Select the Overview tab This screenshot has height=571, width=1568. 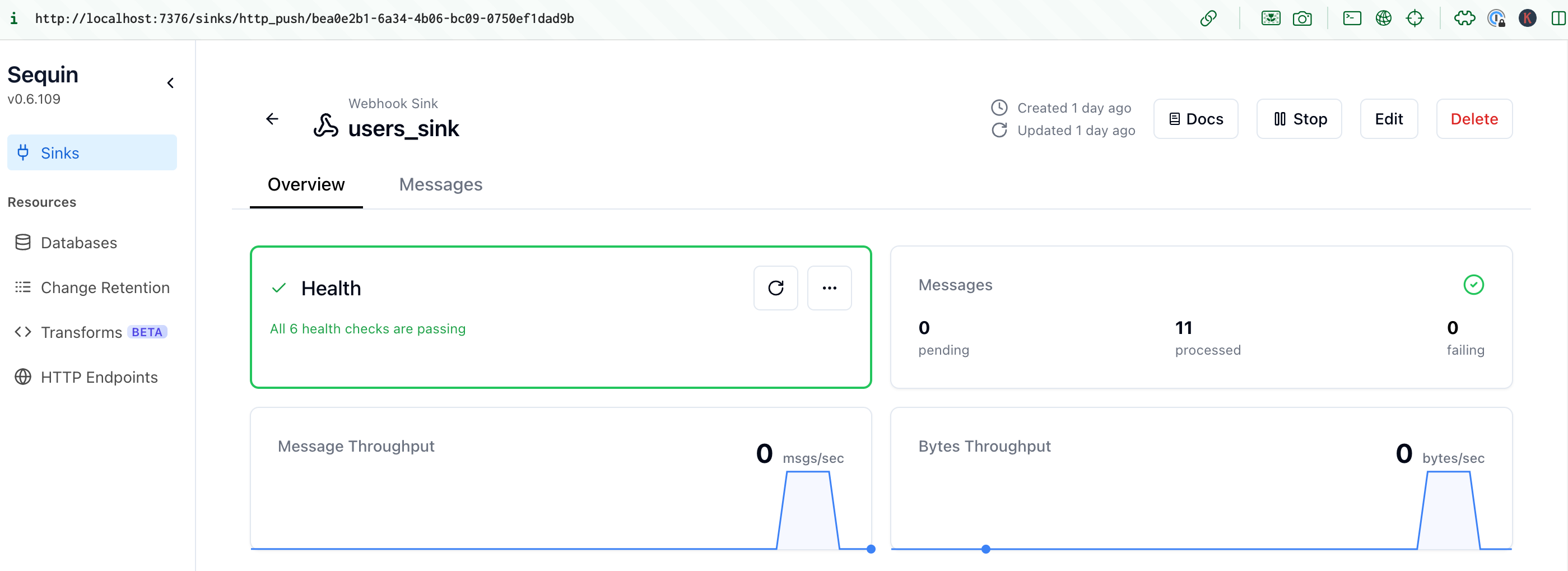click(305, 184)
